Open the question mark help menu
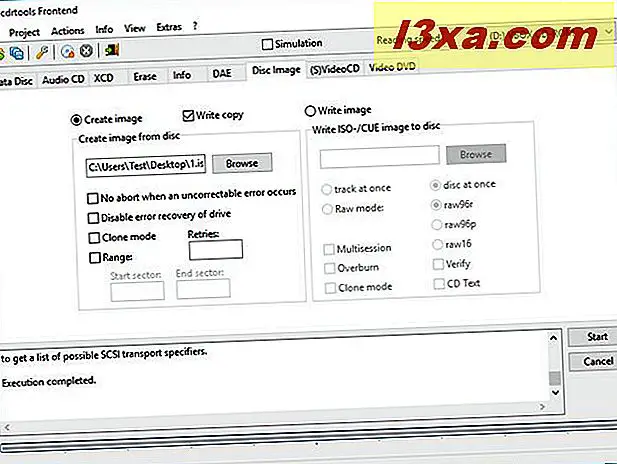 click(195, 26)
